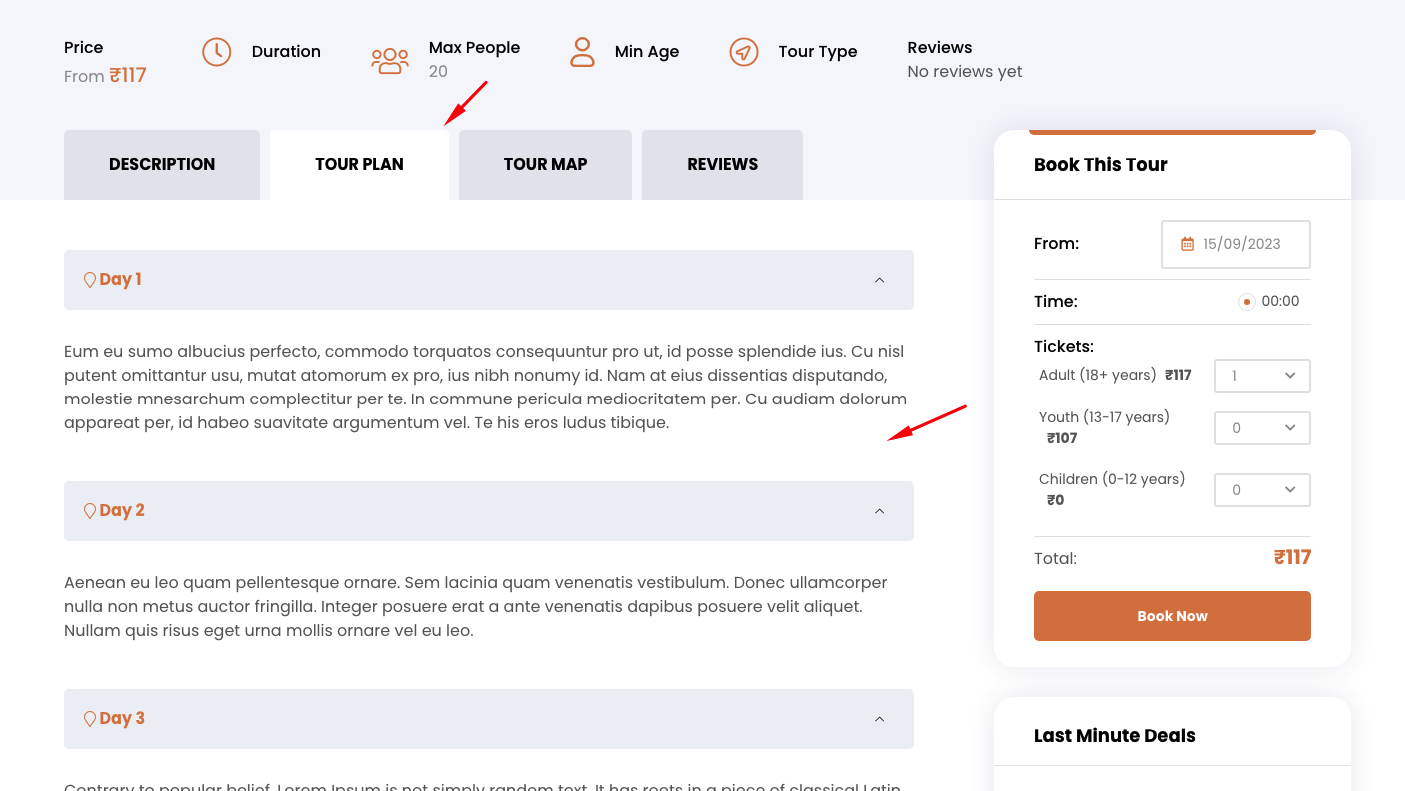Click the Youth price ₹107 text
This screenshot has width=1405, height=791.
pyautogui.click(x=1062, y=438)
